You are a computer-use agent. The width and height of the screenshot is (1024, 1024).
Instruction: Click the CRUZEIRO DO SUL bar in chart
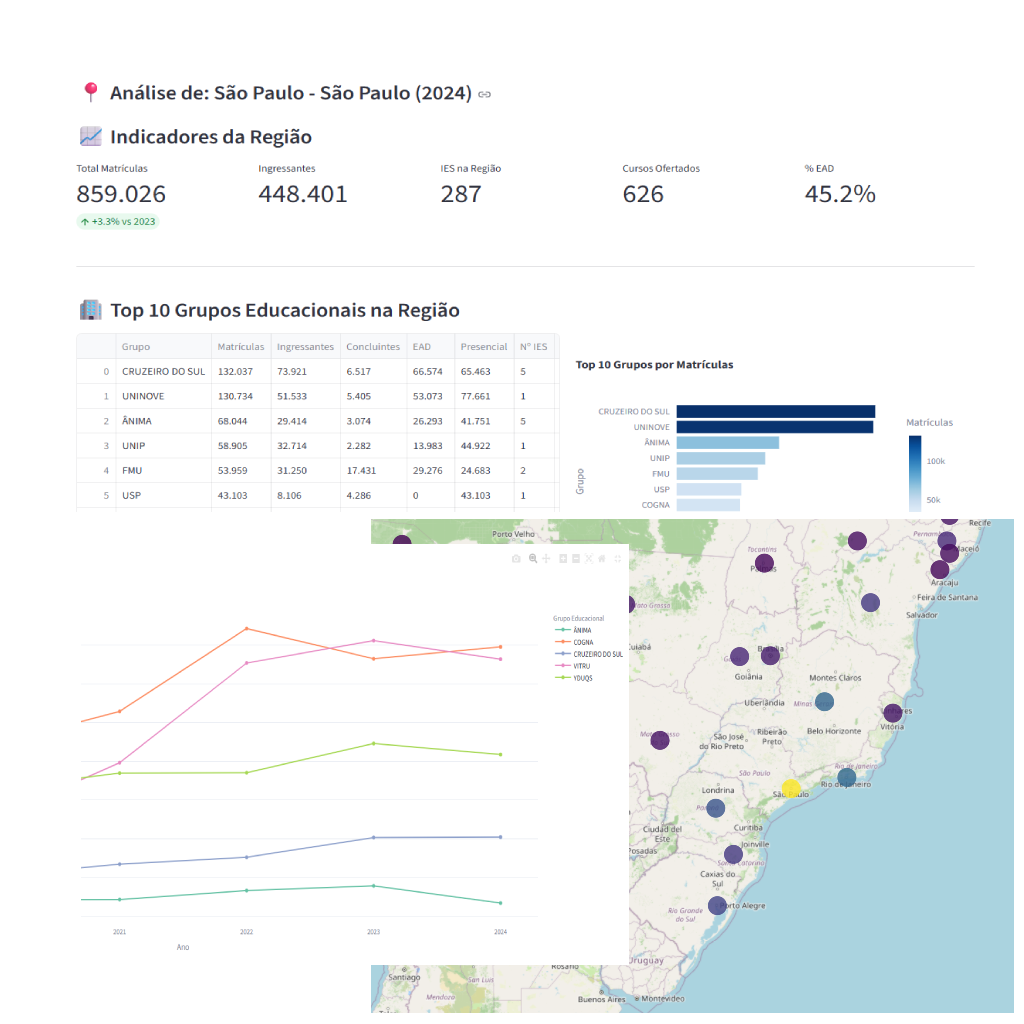click(776, 411)
